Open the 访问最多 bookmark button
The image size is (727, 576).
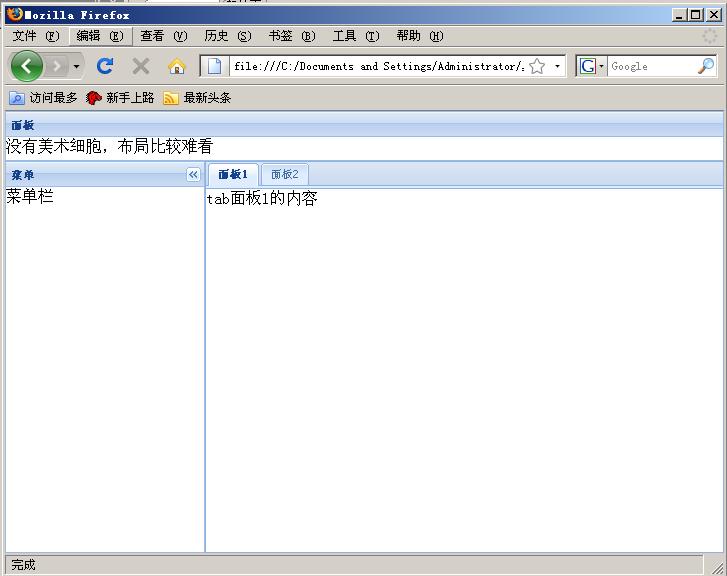tap(44, 98)
